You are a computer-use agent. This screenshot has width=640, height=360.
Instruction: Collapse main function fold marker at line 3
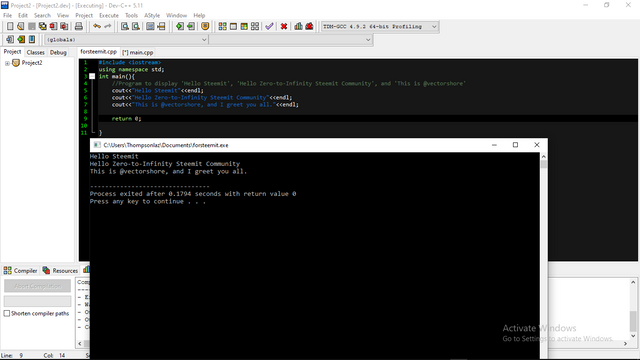tap(92, 76)
